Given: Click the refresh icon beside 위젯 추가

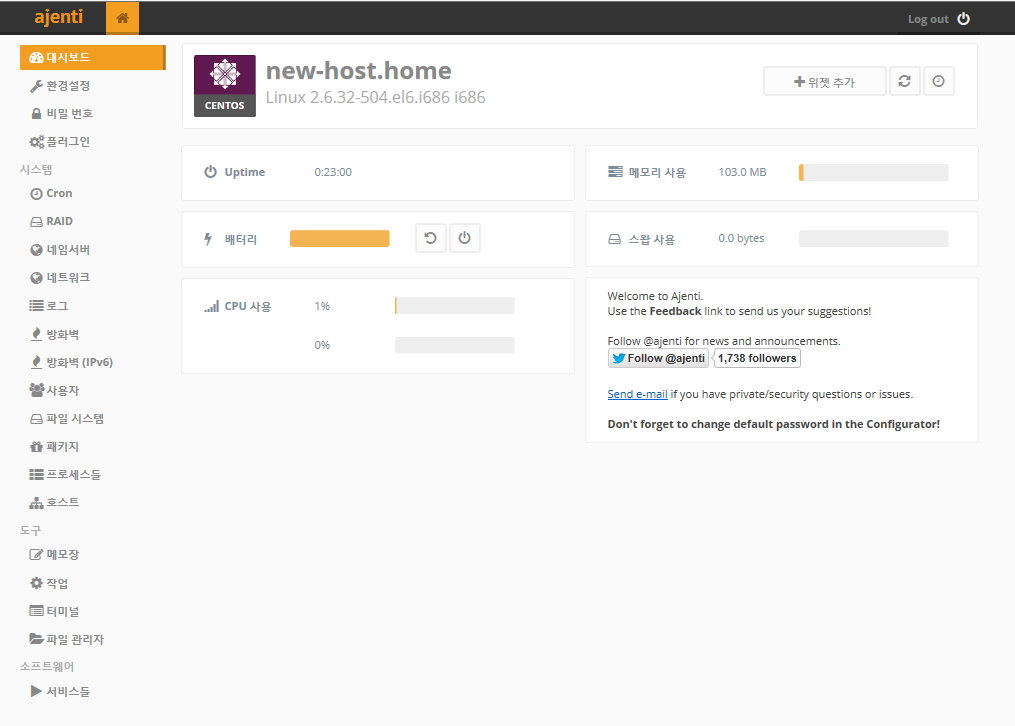Looking at the screenshot, I should [904, 82].
